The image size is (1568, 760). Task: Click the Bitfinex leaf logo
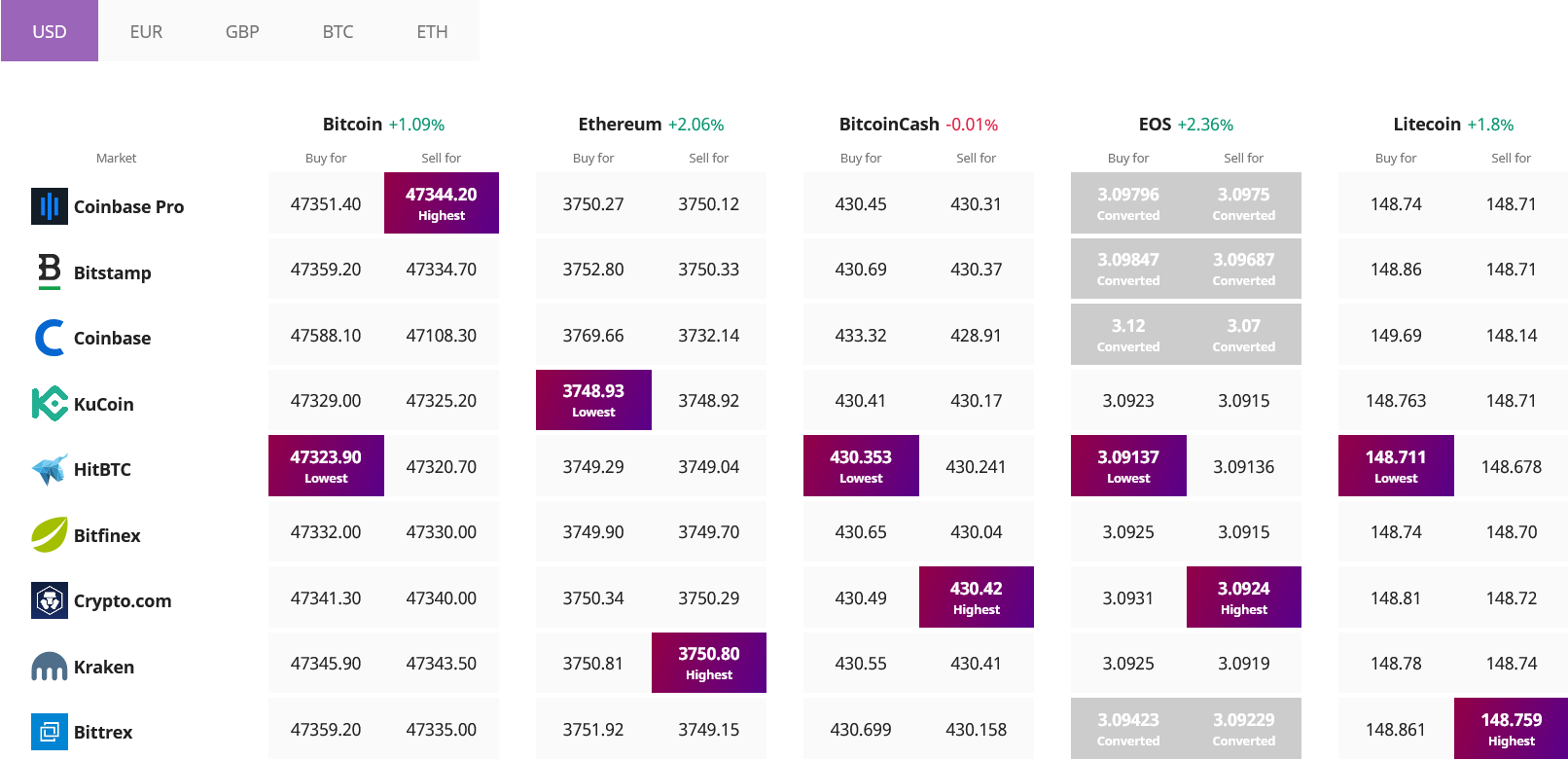click(x=50, y=534)
